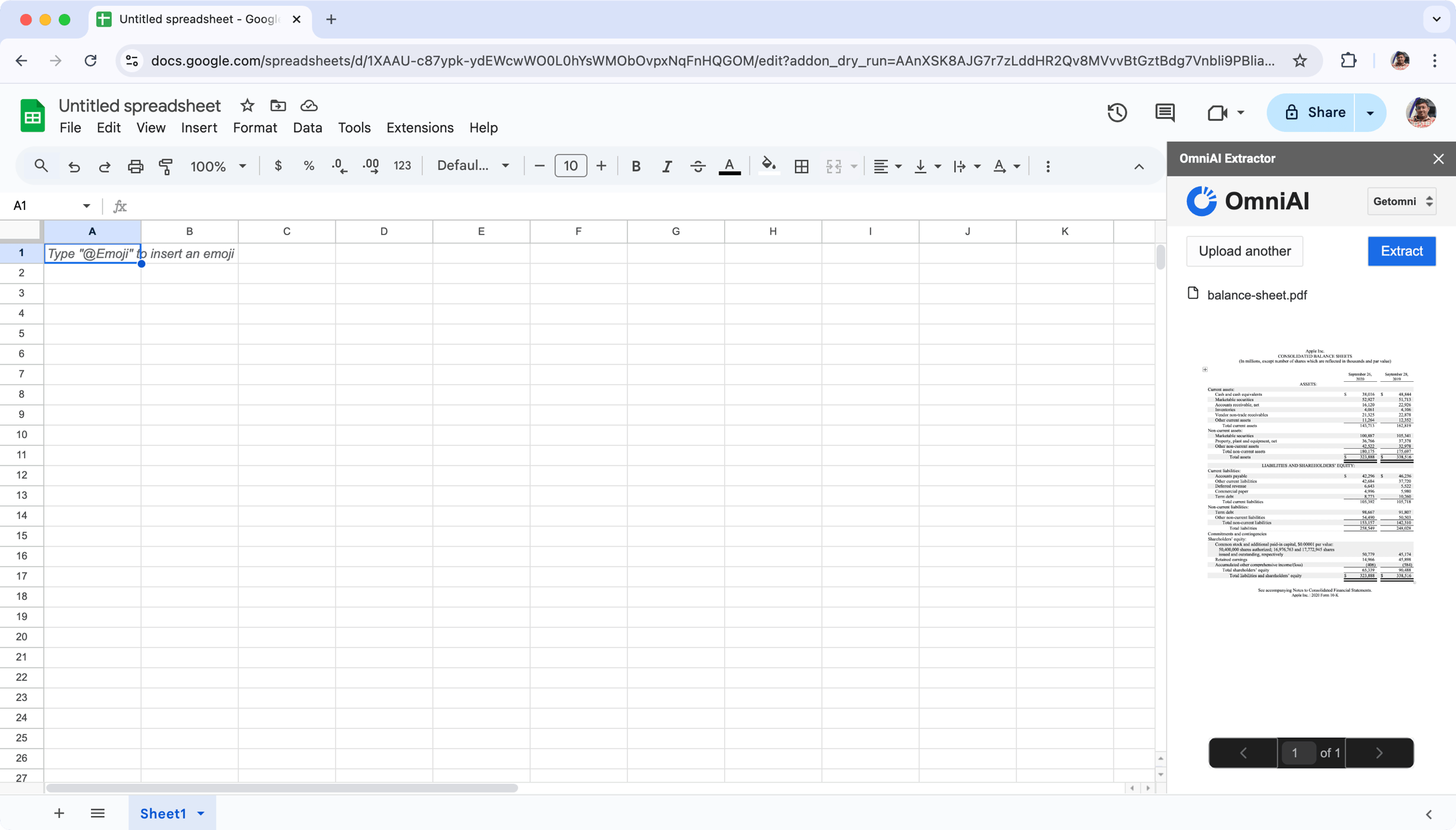Open the Getomni model selector
Screen dimensions: 1456x830
(x=1402, y=201)
